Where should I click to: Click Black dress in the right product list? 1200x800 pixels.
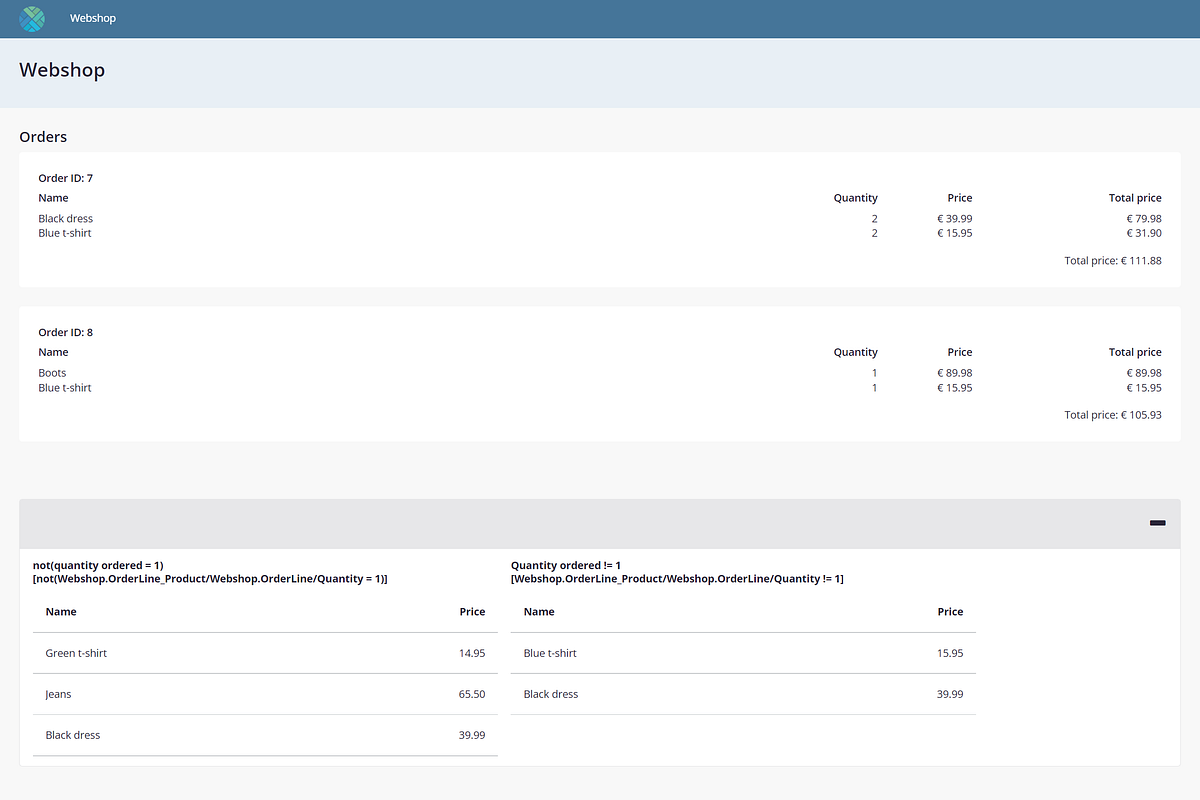pyautogui.click(x=550, y=693)
